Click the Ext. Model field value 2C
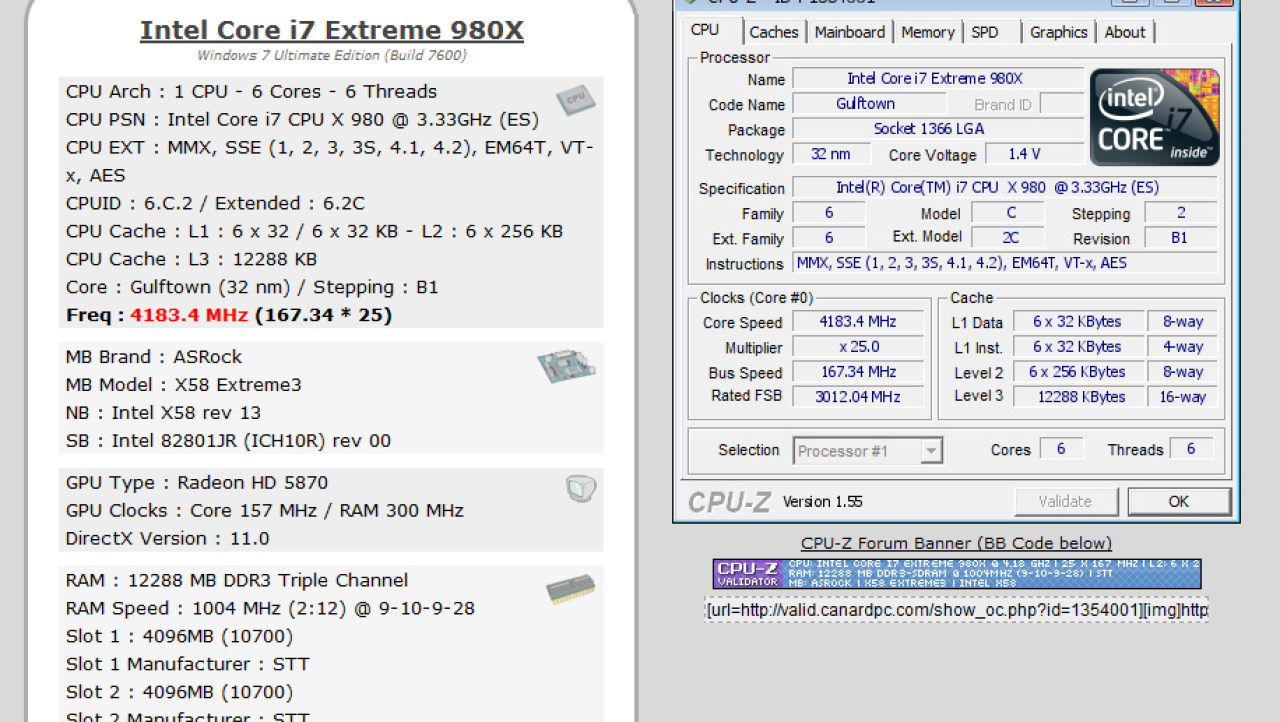This screenshot has width=1280, height=722. [x=1008, y=238]
